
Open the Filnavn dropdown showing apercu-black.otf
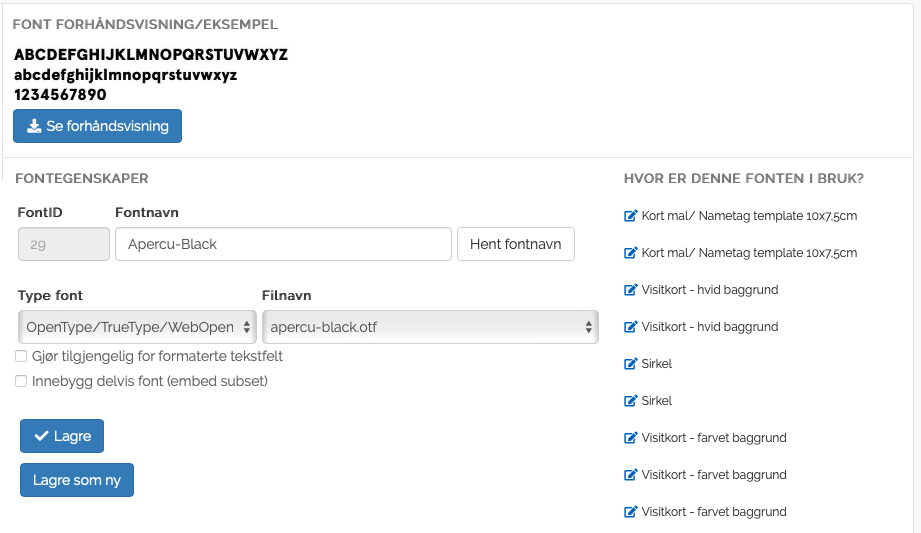point(429,327)
